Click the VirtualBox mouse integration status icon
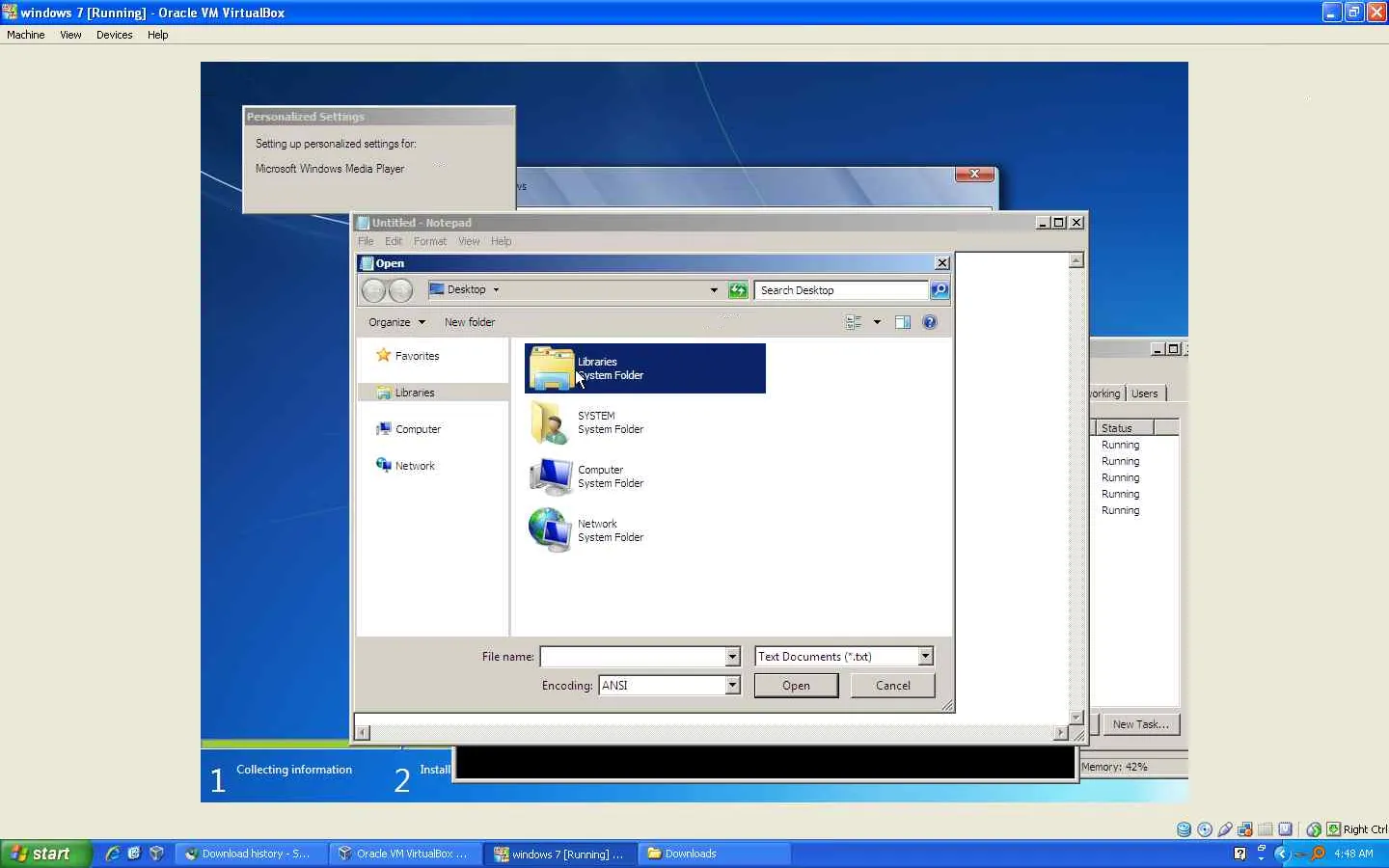Image resolution: width=1389 pixels, height=868 pixels. pos(1314,829)
